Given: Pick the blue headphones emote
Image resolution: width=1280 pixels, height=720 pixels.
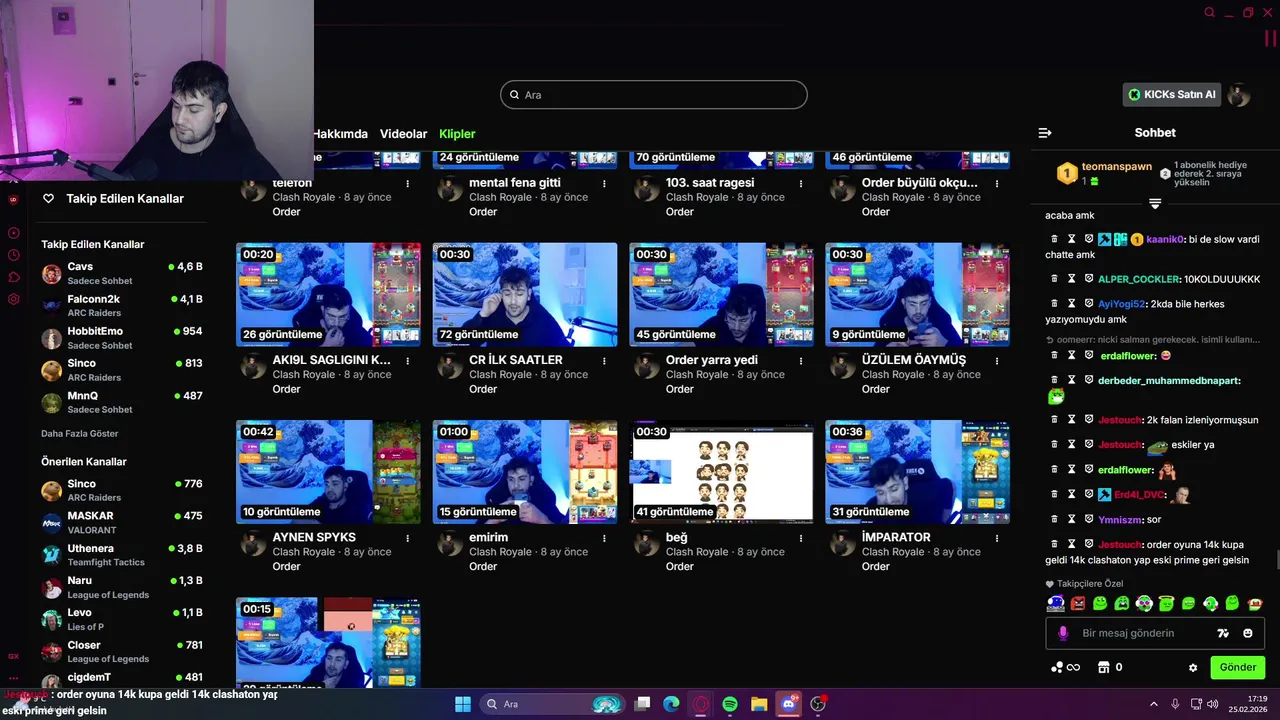Looking at the screenshot, I should point(1056,603).
